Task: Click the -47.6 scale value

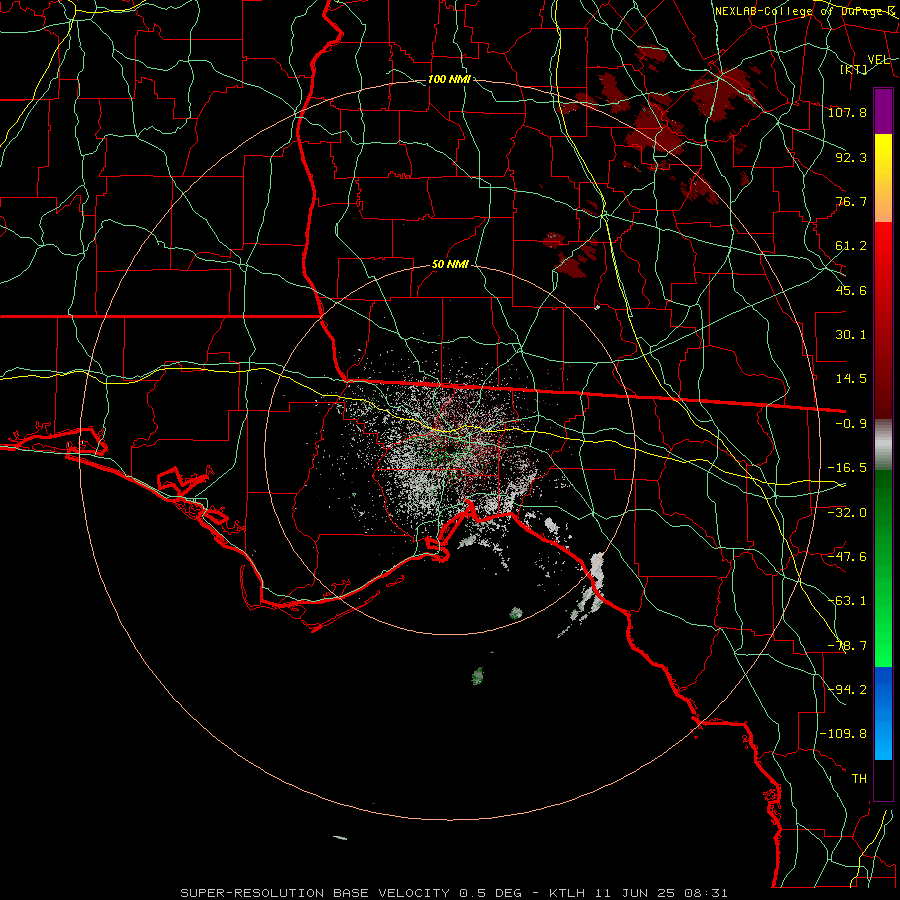Action: pyautogui.click(x=847, y=557)
